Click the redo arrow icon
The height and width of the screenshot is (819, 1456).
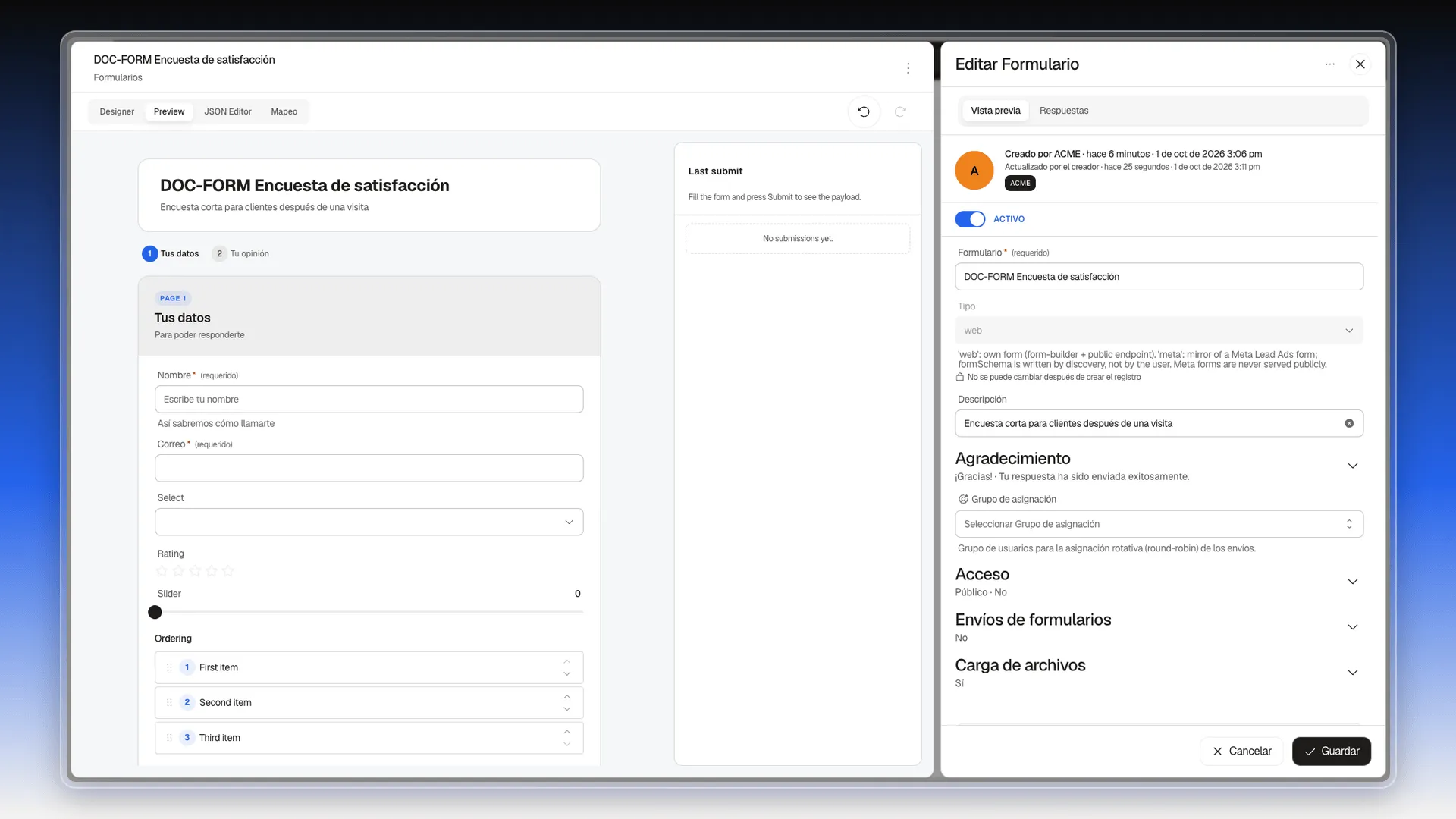(x=900, y=111)
